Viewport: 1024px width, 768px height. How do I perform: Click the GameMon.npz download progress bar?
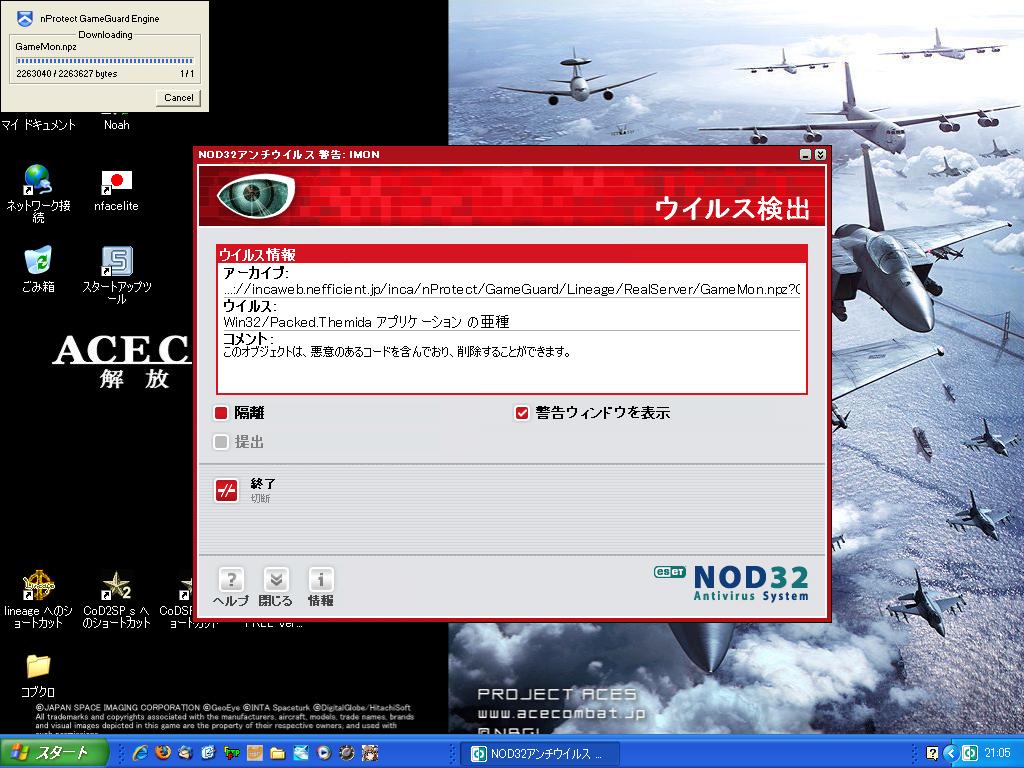pyautogui.click(x=104, y=61)
